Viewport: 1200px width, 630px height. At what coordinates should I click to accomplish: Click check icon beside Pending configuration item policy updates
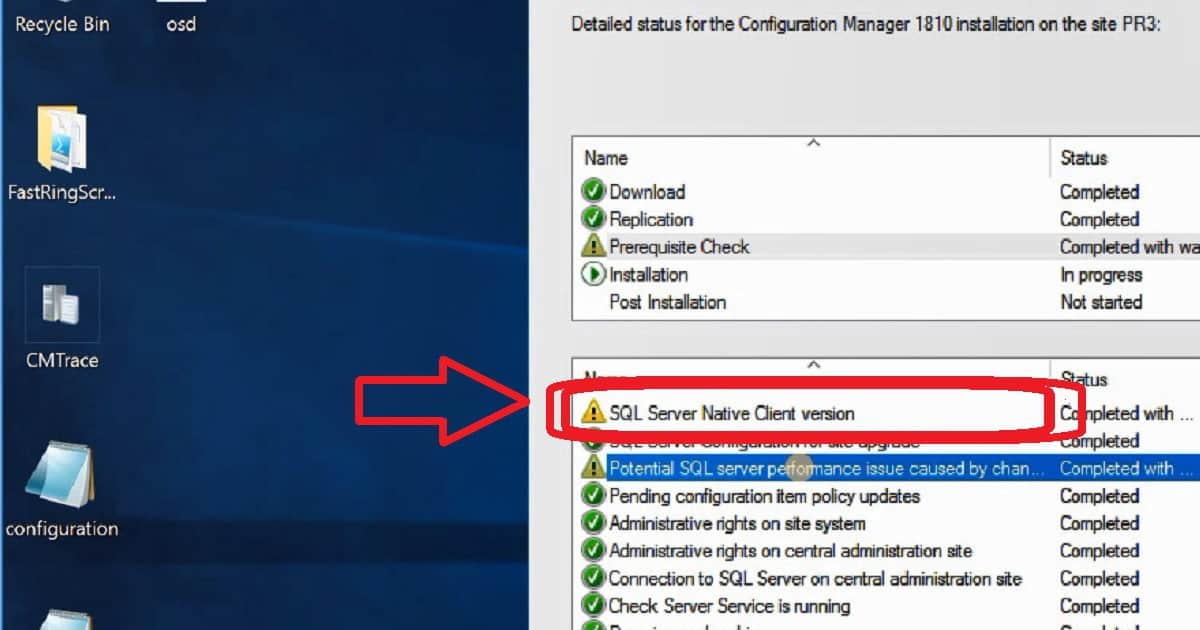pos(594,495)
